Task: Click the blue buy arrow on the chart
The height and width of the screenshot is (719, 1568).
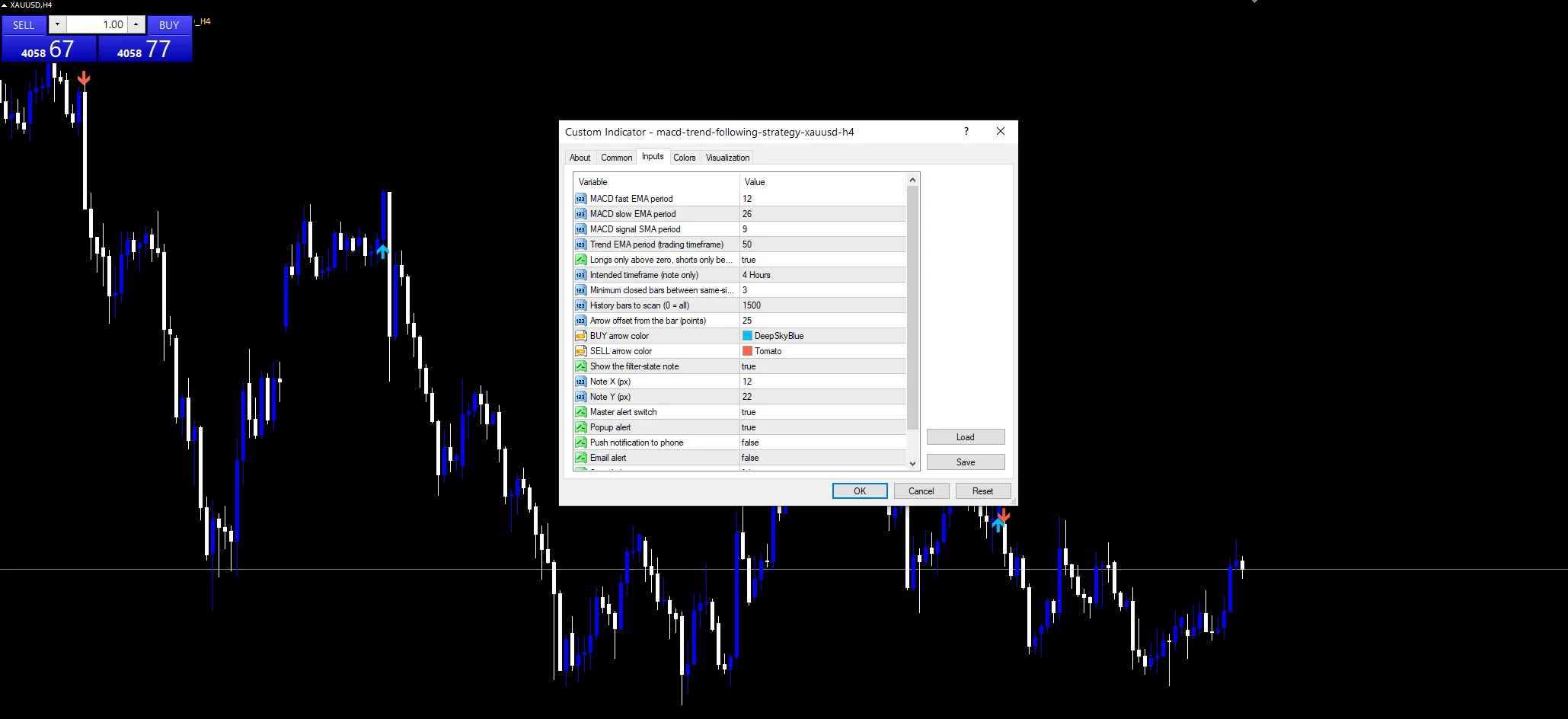Action: coord(382,251)
